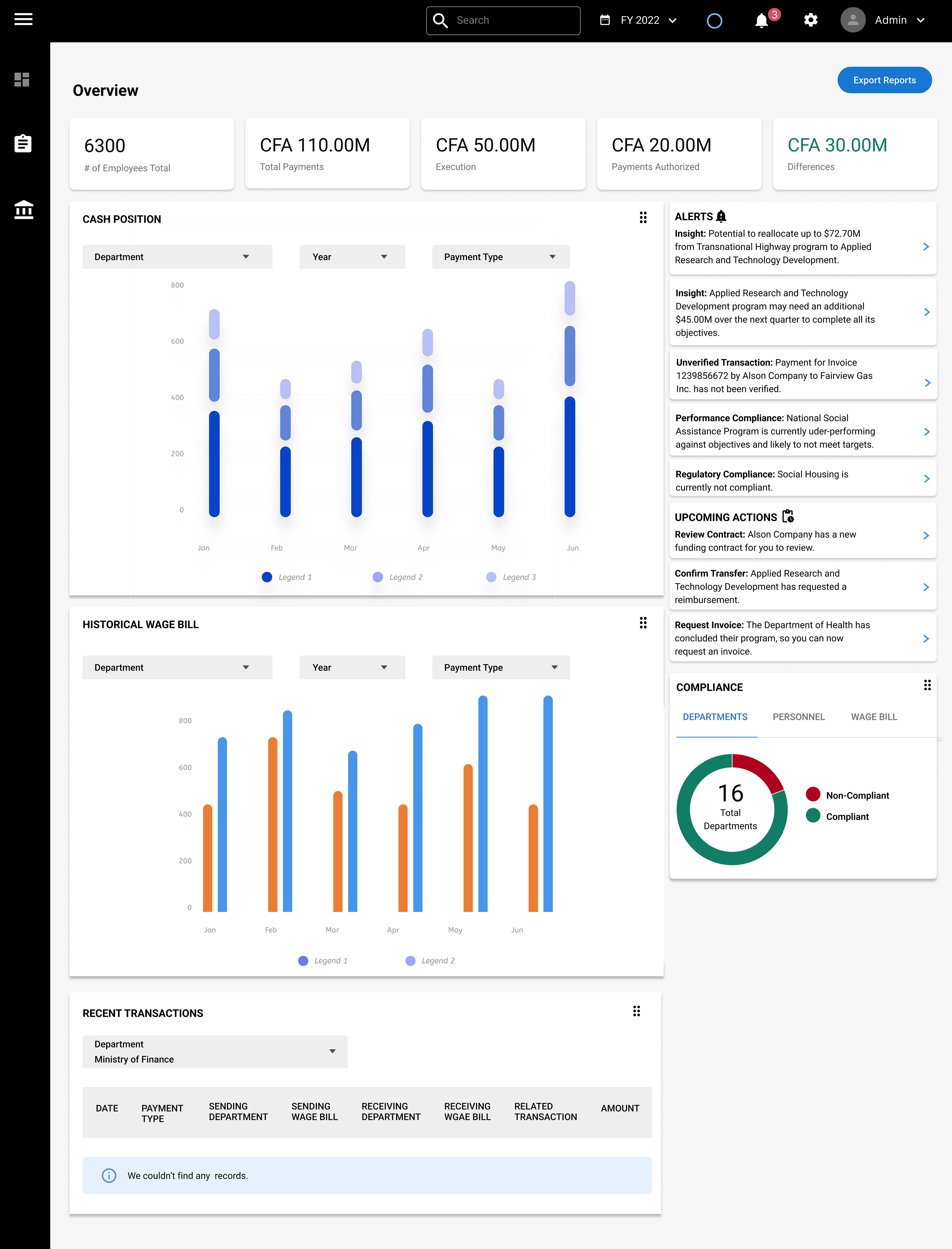
Task: Open Cash Position Payment Type dropdown
Action: pos(501,257)
